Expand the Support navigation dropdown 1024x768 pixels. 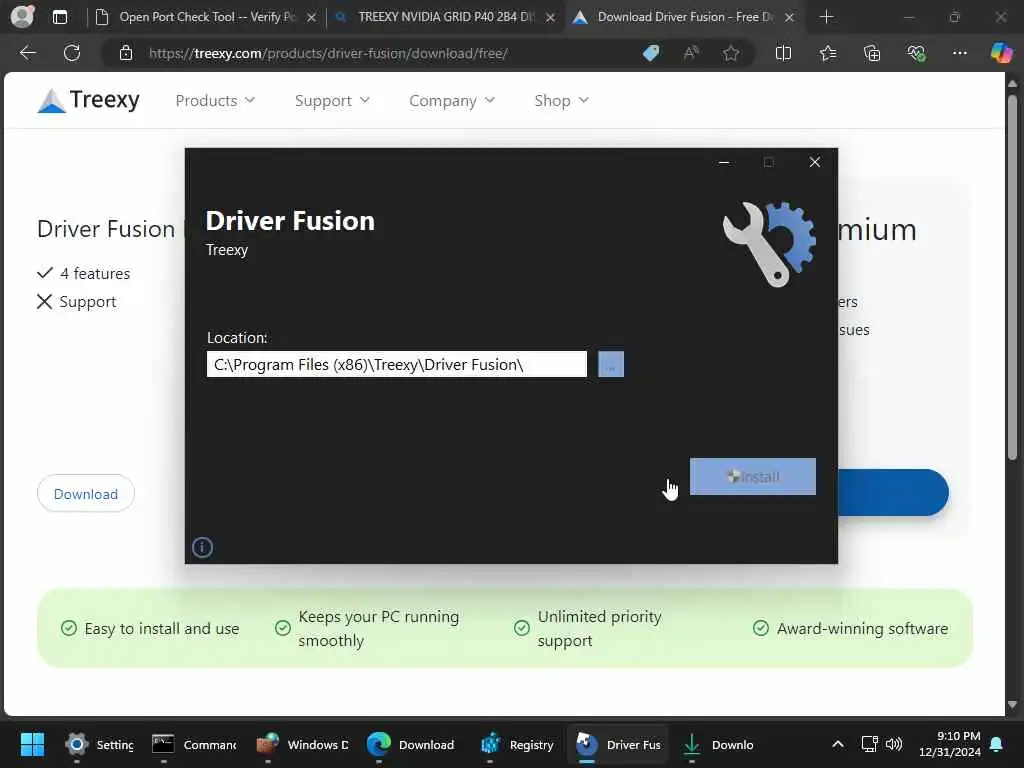pyautogui.click(x=332, y=101)
